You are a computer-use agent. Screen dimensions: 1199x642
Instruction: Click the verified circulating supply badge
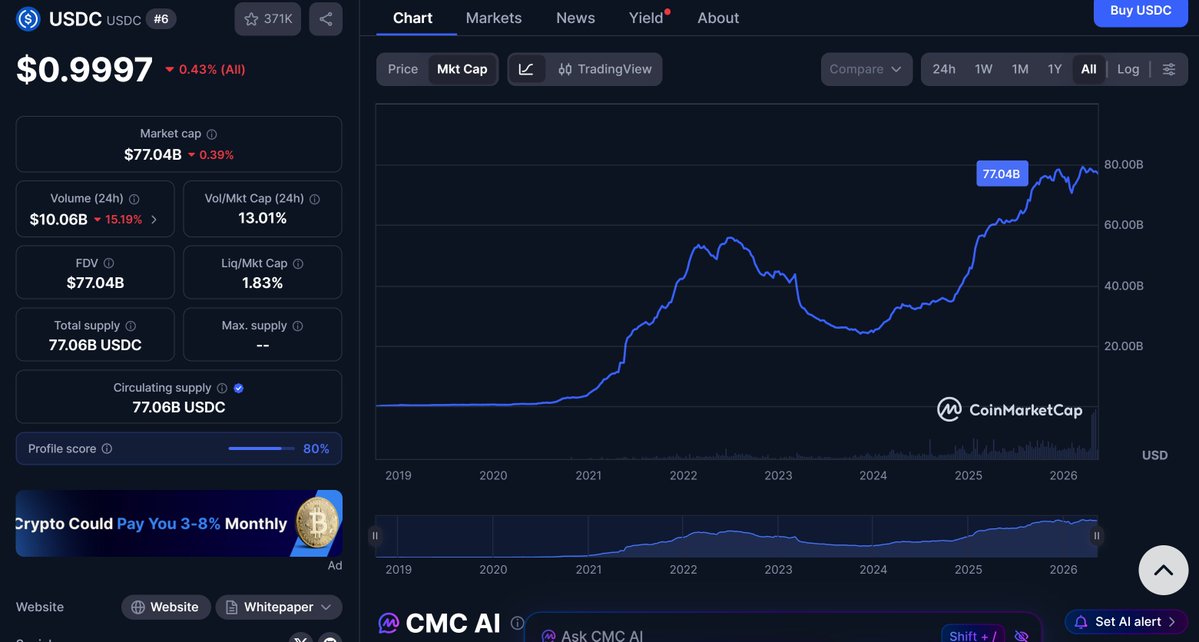click(x=239, y=388)
